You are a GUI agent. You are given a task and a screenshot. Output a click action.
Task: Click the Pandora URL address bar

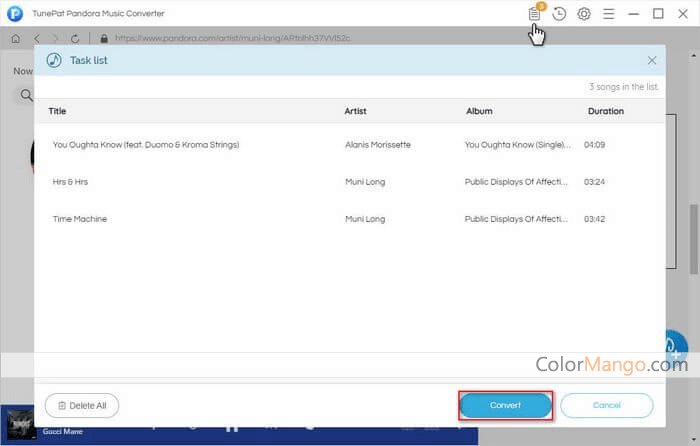point(300,38)
